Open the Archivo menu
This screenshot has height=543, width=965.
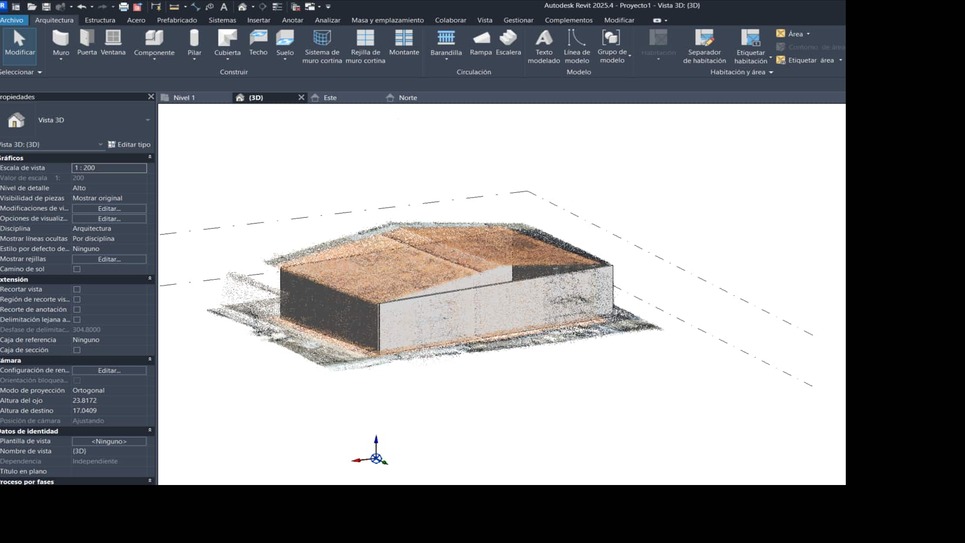[12, 20]
